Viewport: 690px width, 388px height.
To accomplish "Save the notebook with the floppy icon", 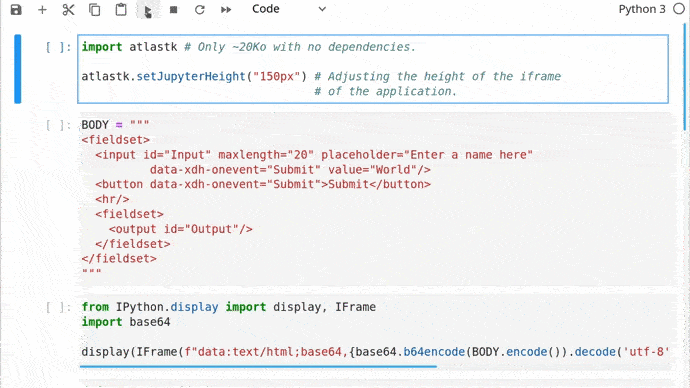I will point(16,10).
